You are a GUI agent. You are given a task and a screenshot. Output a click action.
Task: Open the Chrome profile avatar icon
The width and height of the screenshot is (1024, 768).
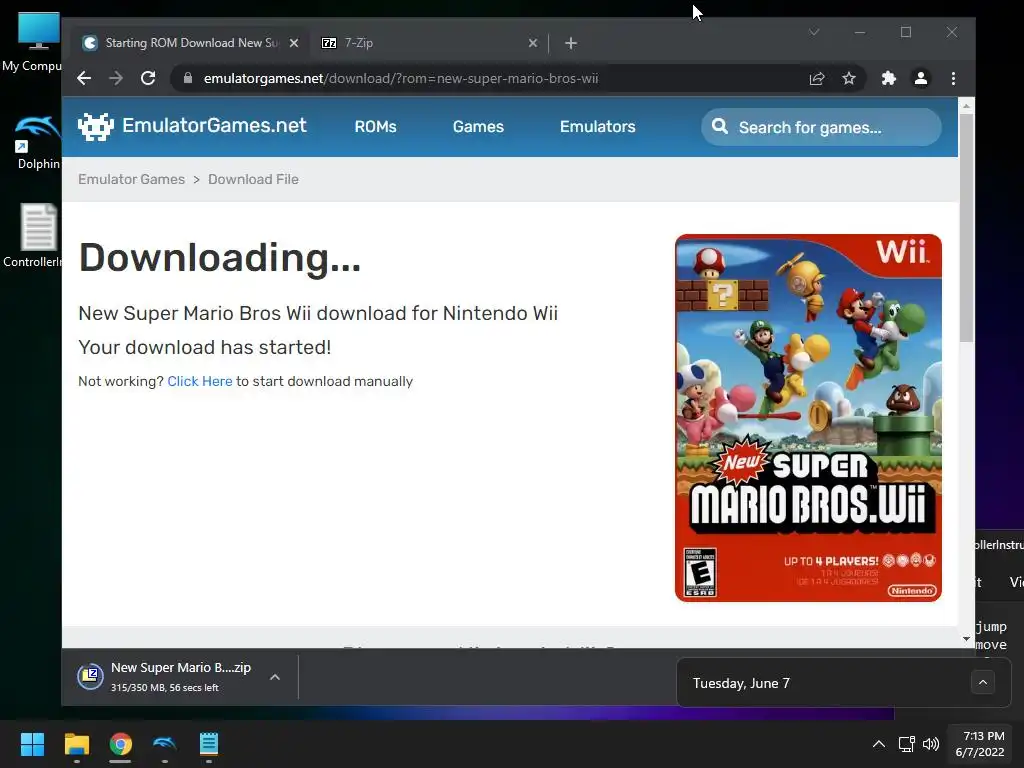coord(921,78)
